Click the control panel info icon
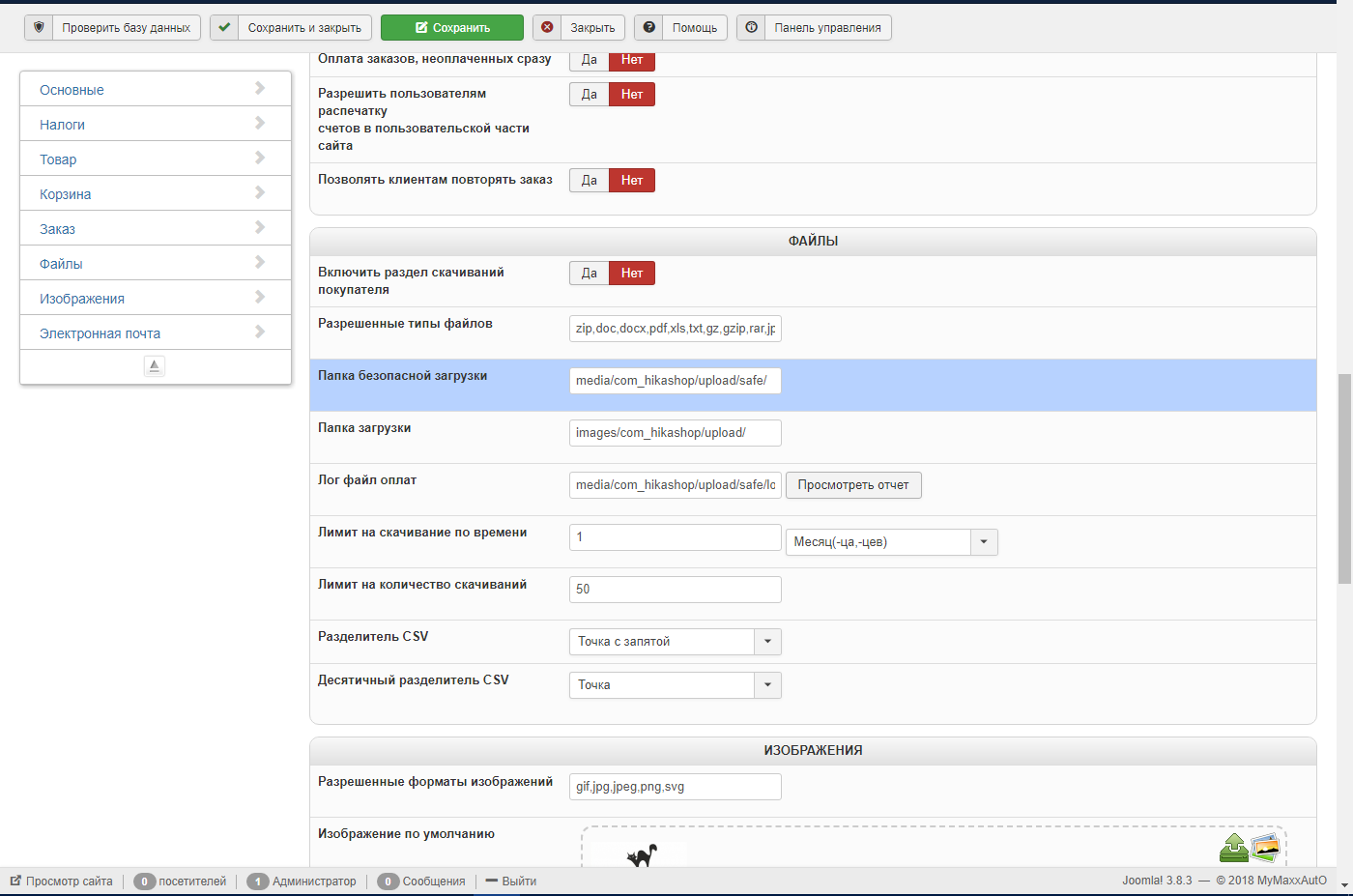The width and height of the screenshot is (1353, 896). 751,27
